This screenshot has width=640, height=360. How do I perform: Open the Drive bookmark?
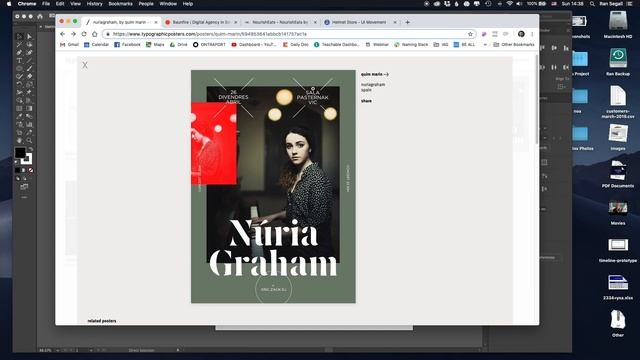tap(178, 45)
